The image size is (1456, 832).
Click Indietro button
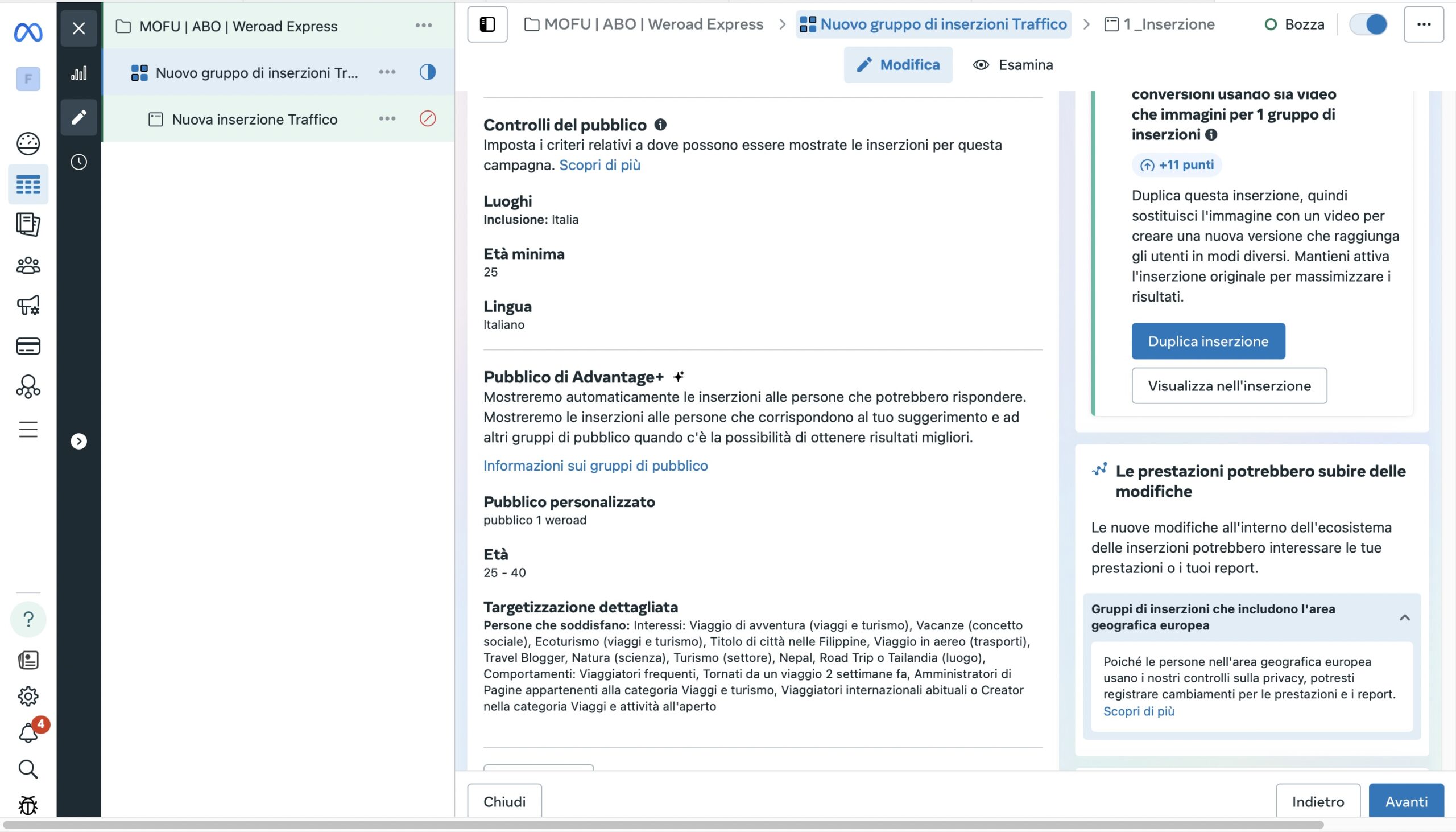1318,801
